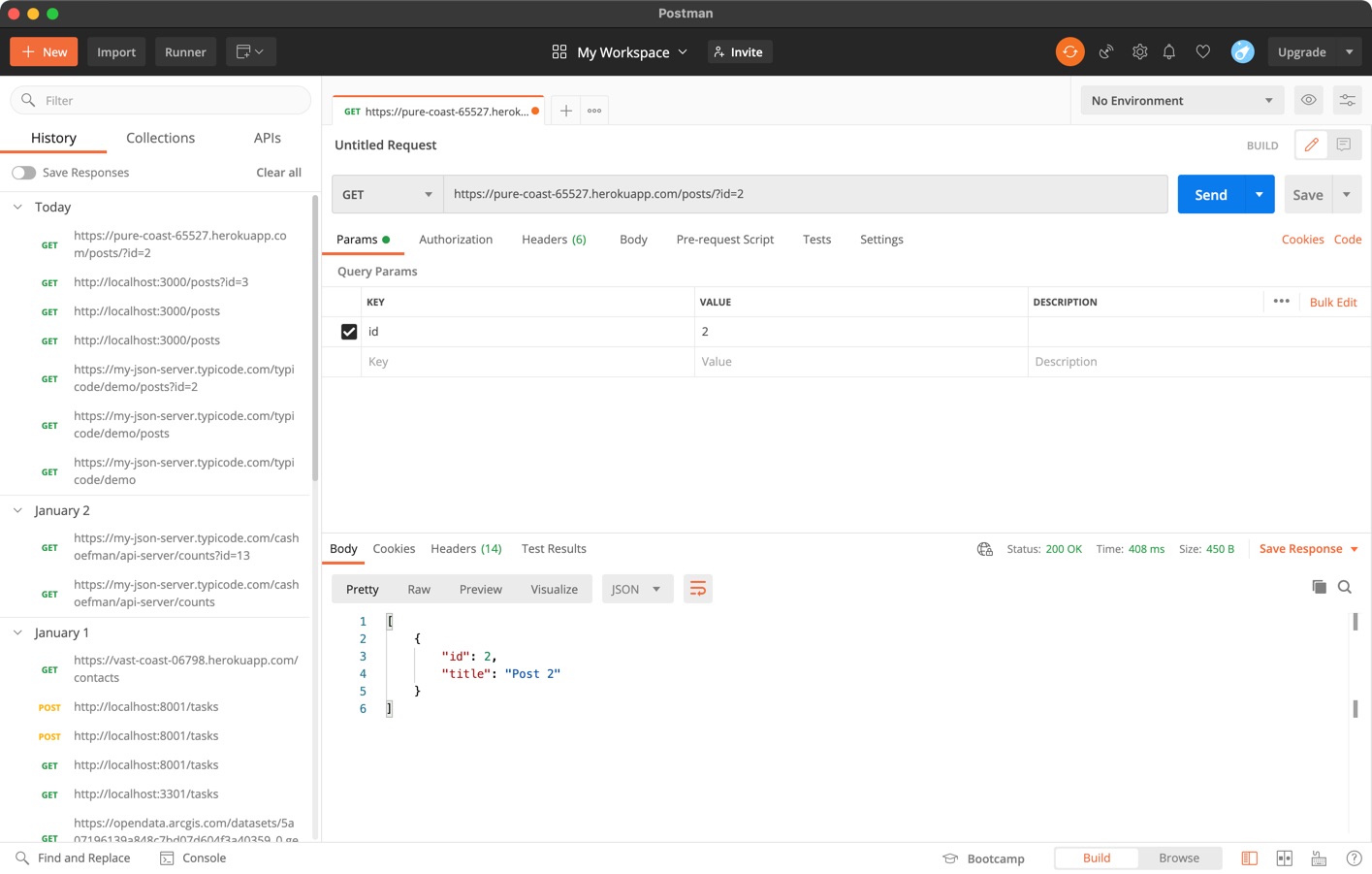Toggle the Save Responses switch
The width and height of the screenshot is (1372, 874).
(x=23, y=173)
